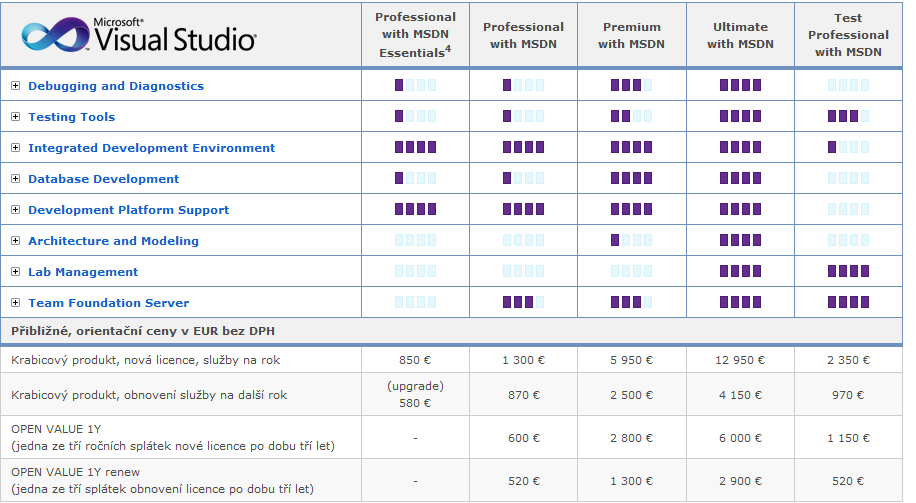Click the 12 950 € price cell

point(740,360)
